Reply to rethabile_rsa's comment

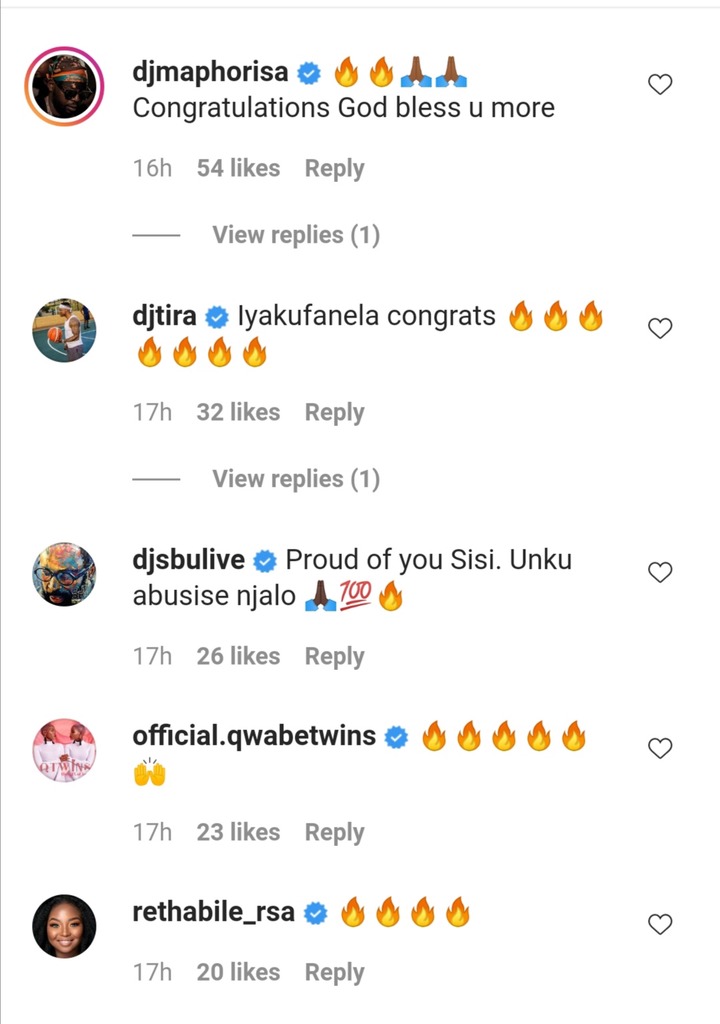click(x=335, y=972)
